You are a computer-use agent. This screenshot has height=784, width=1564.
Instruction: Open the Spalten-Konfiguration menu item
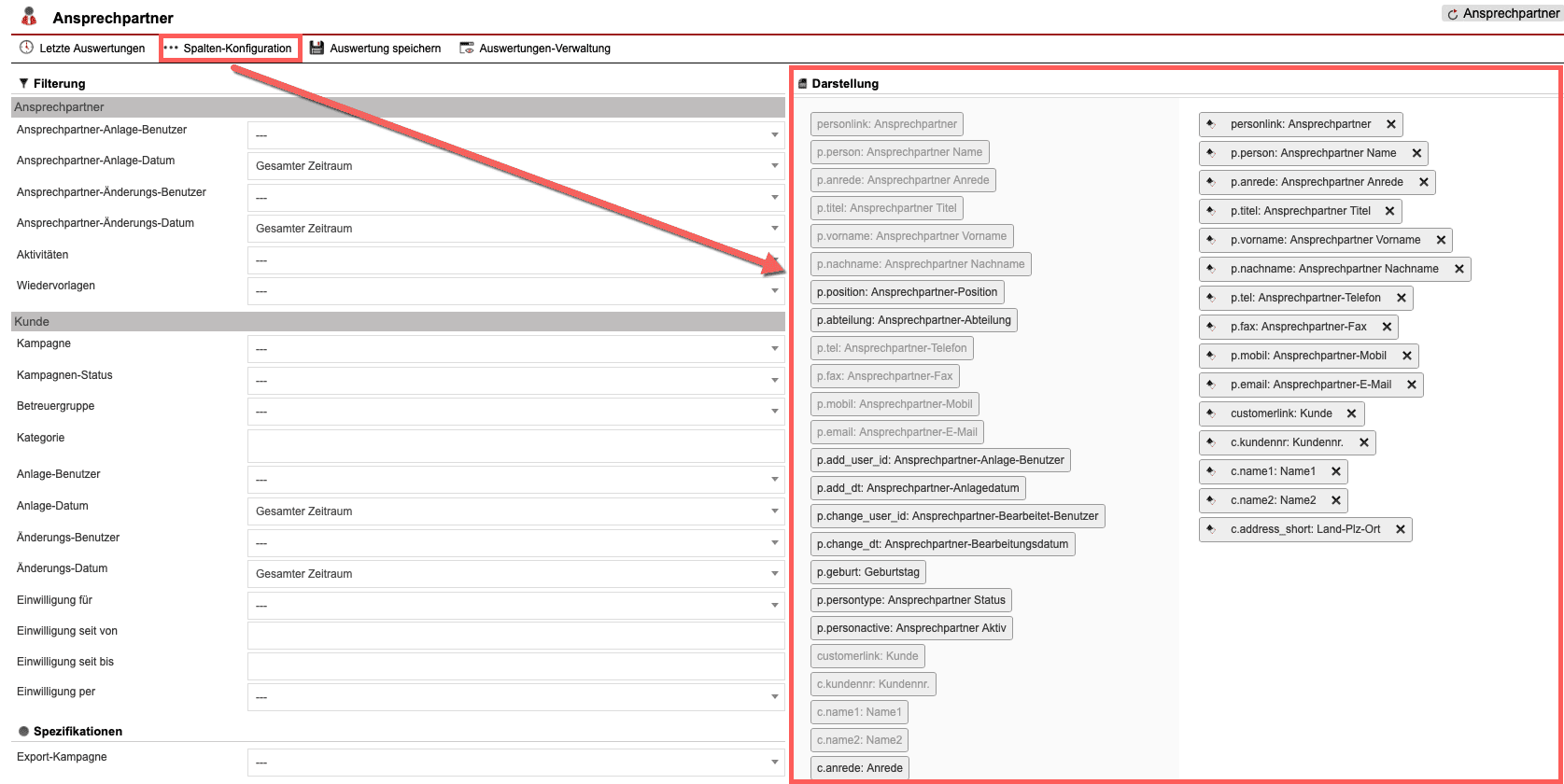(230, 49)
